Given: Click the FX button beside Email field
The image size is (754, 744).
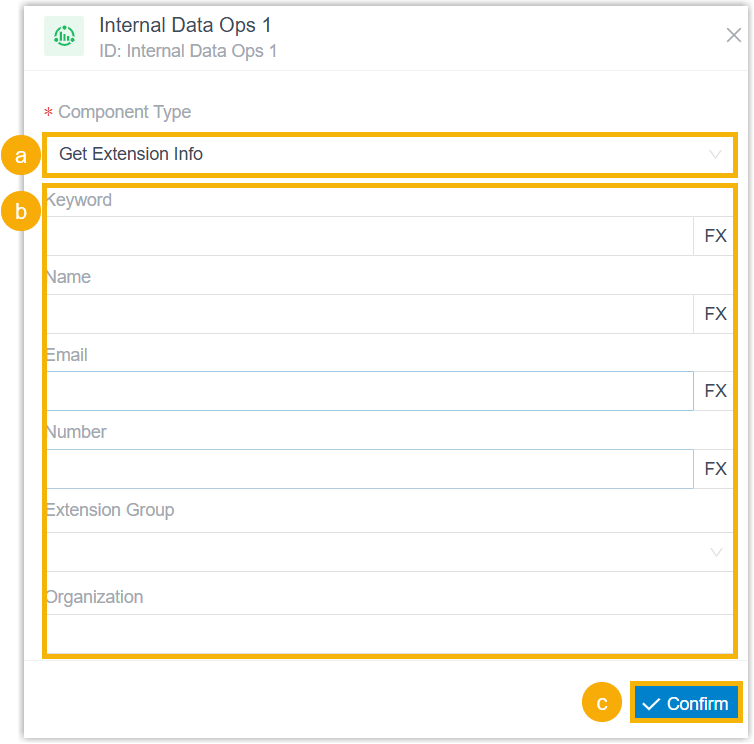Looking at the screenshot, I should point(715,391).
